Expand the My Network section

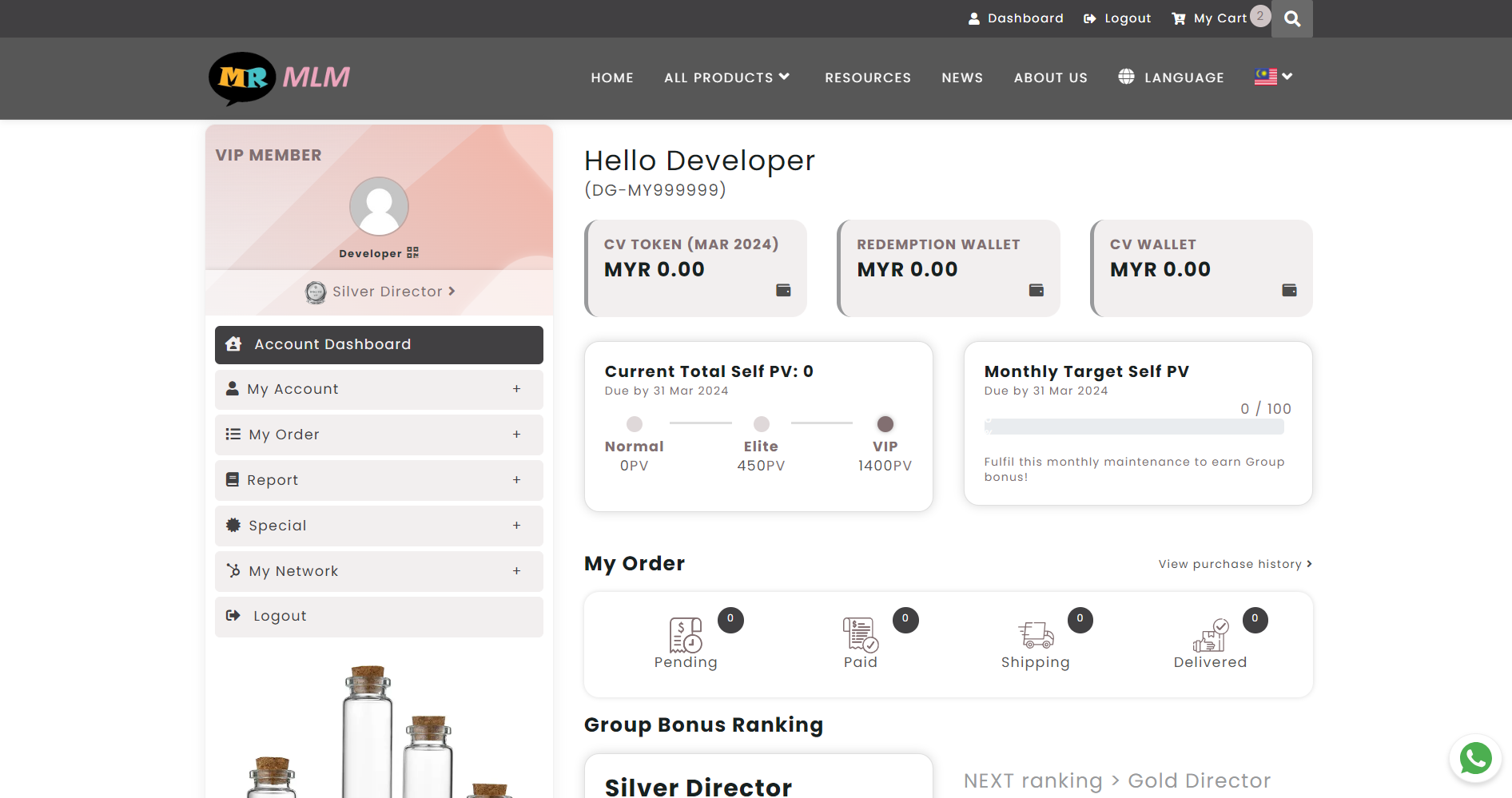tap(379, 571)
